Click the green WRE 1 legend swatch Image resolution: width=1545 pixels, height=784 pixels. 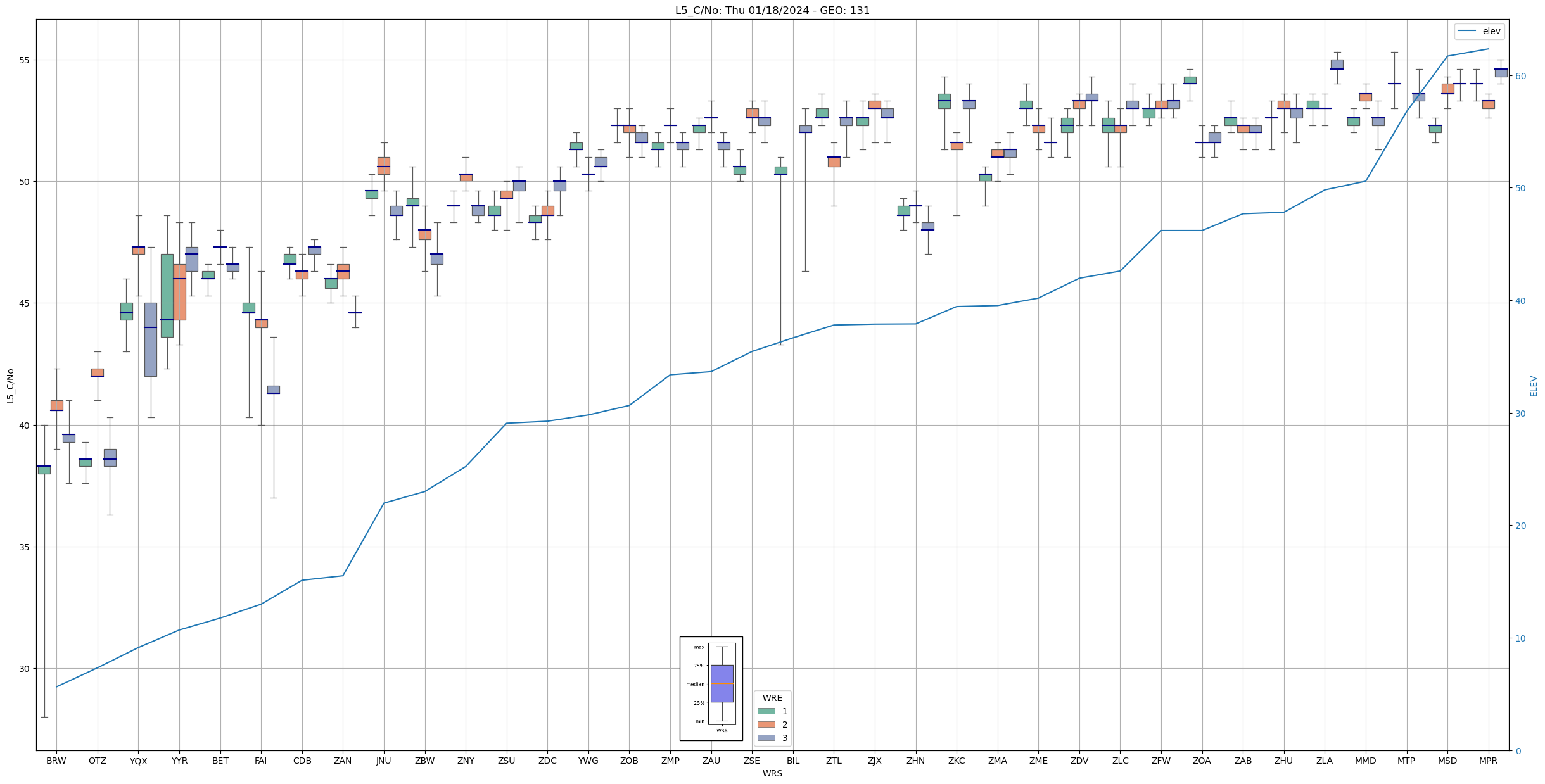tap(766, 711)
